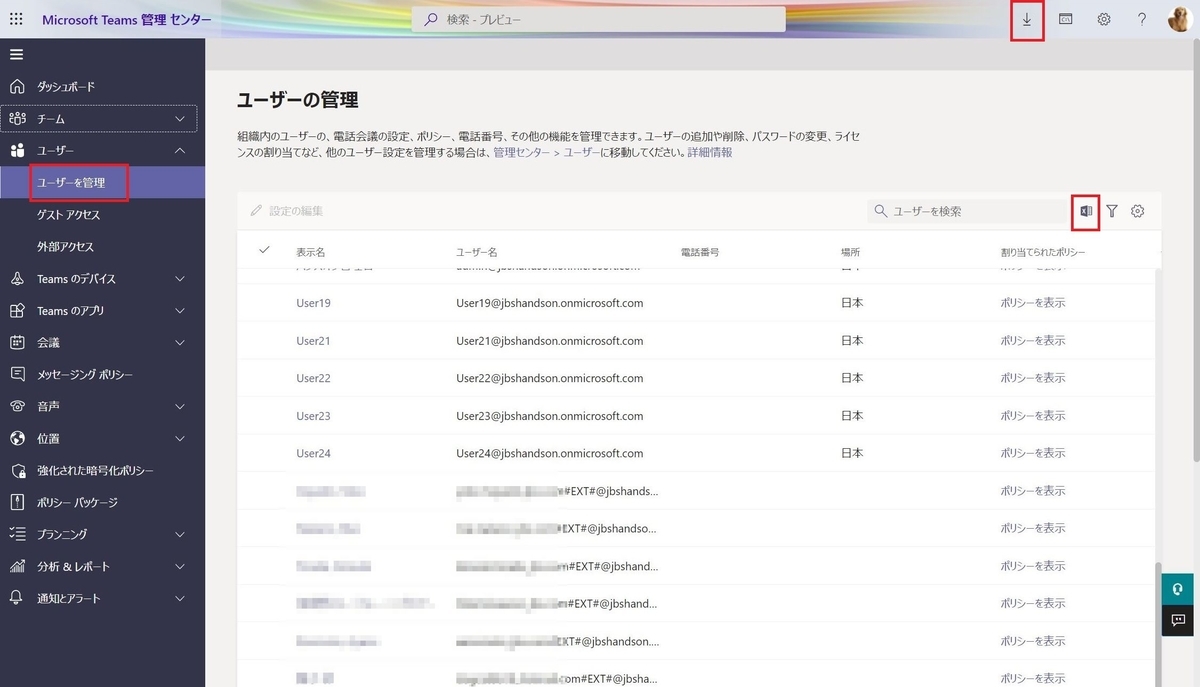Click the Teams devices bell icon
Image resolution: width=1200 pixels, height=687 pixels.
(x=17, y=278)
